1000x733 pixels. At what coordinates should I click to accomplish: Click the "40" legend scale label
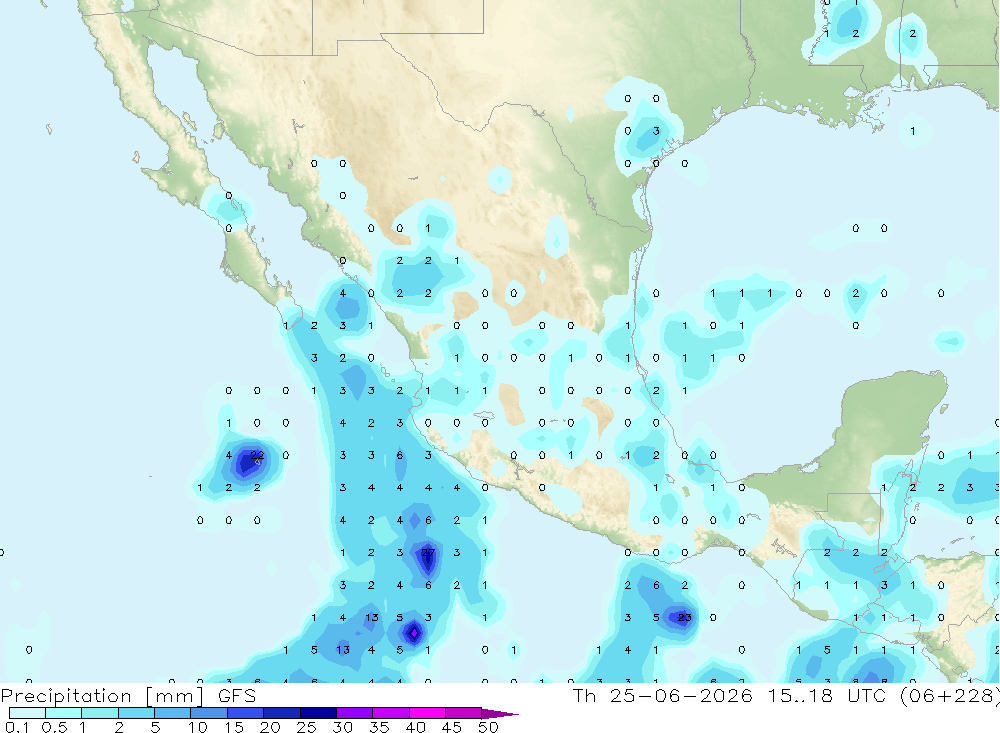(x=415, y=727)
